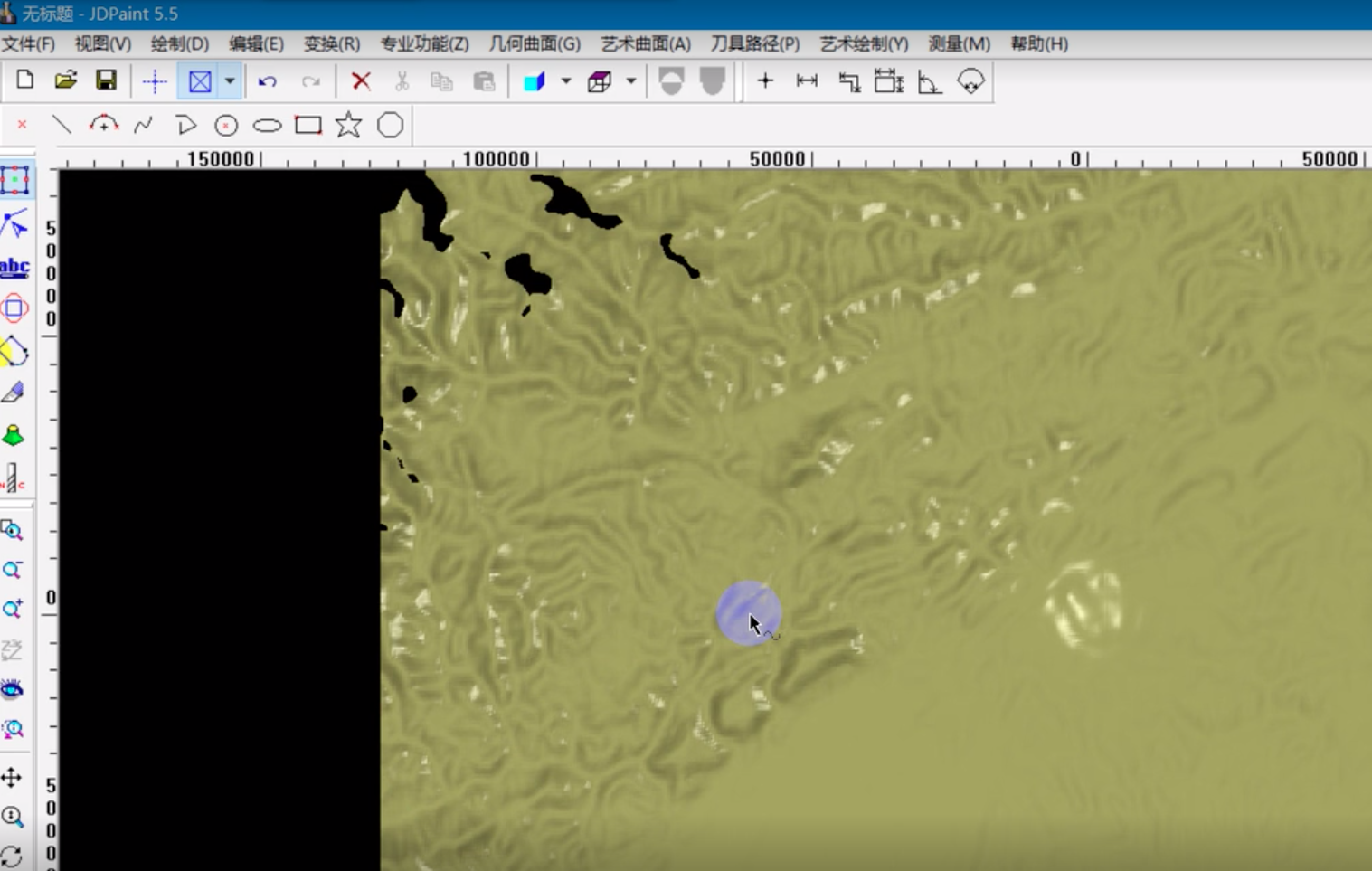Undo the last action
The width and height of the screenshot is (1372, 871).
click(267, 81)
